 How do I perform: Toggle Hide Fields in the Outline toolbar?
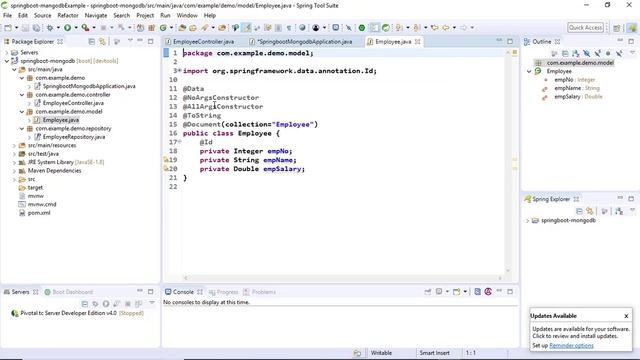pos(587,53)
